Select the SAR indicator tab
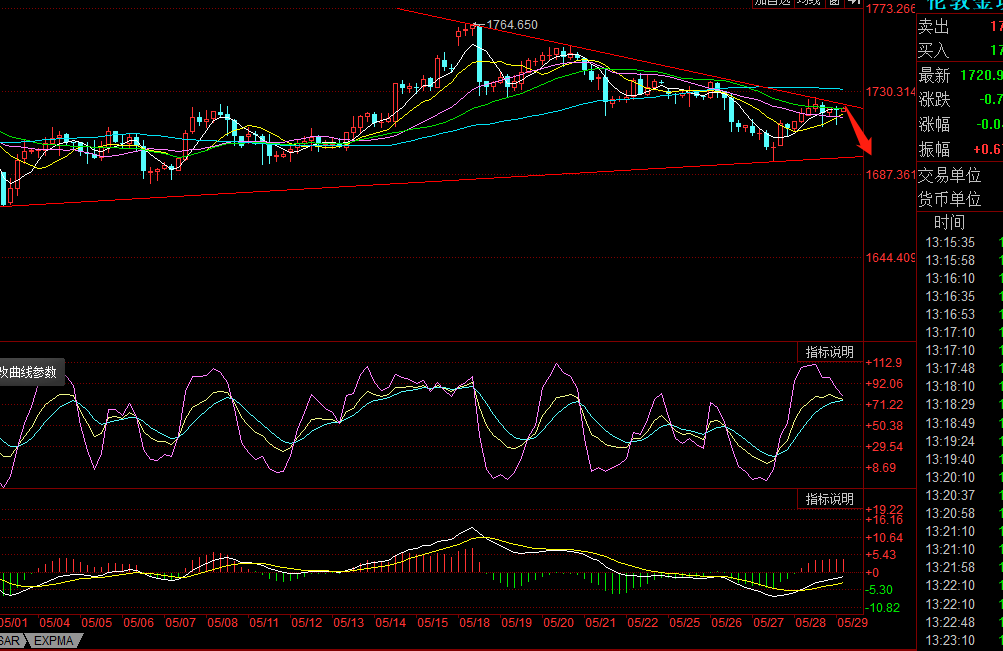 [x=10, y=641]
